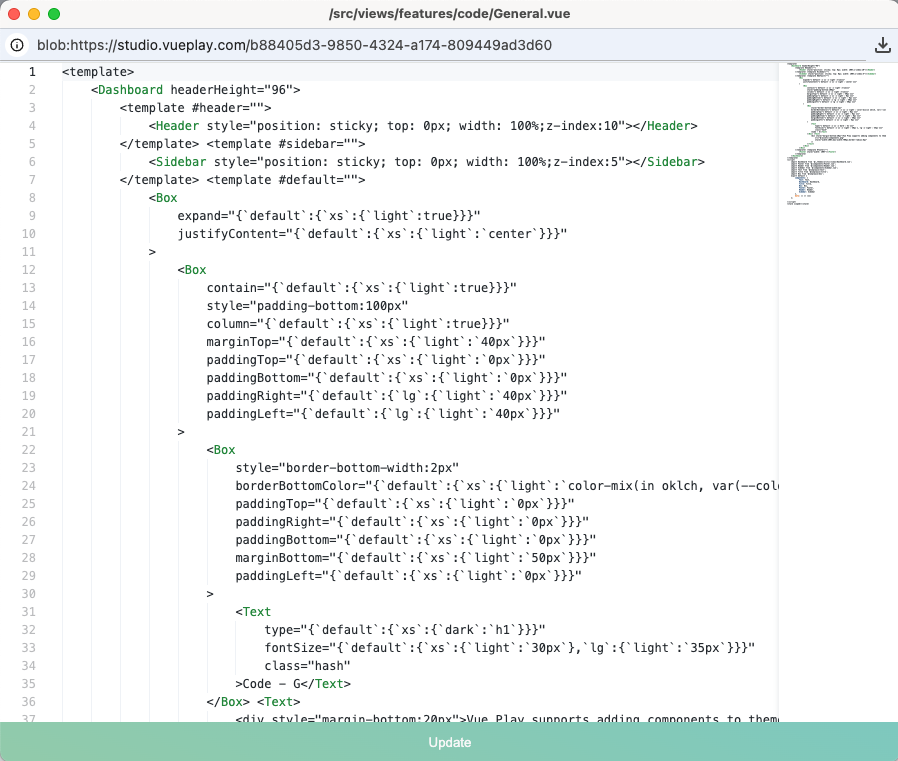Screen dimensions: 898x761
Task: Click the marginBottom attribute on line 28
Action: (416, 558)
